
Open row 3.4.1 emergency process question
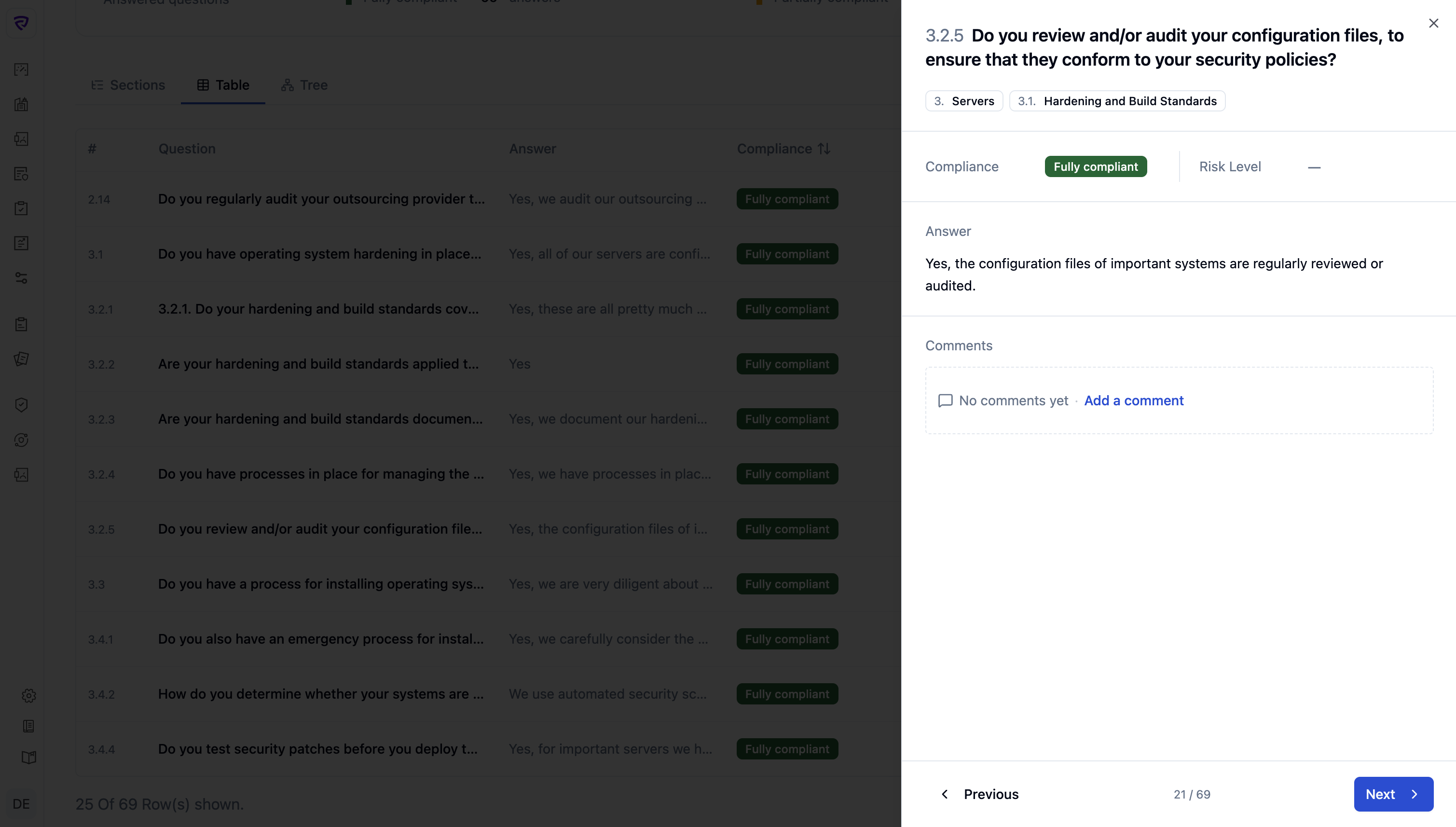point(321,640)
